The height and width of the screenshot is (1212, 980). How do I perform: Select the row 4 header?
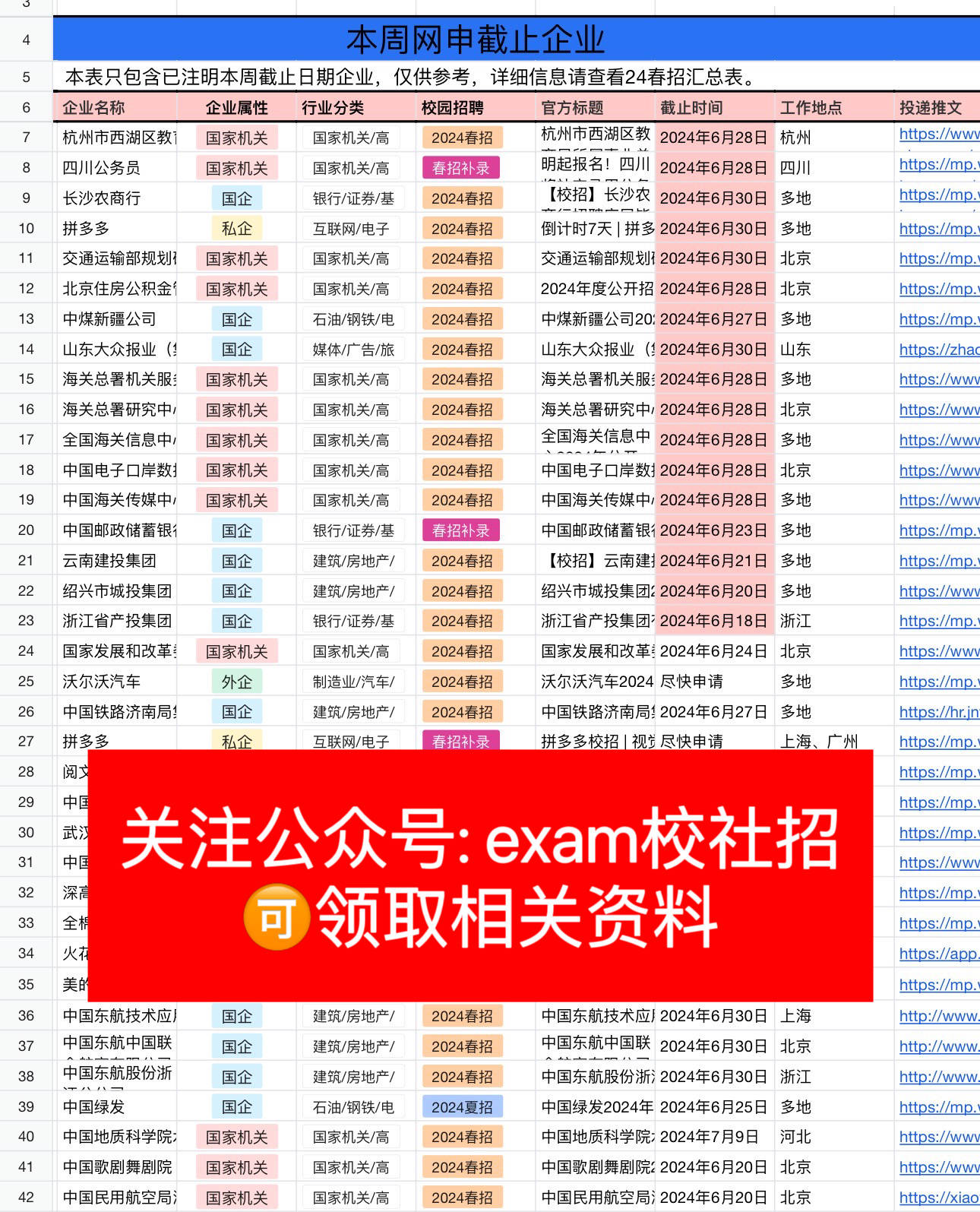click(x=27, y=40)
